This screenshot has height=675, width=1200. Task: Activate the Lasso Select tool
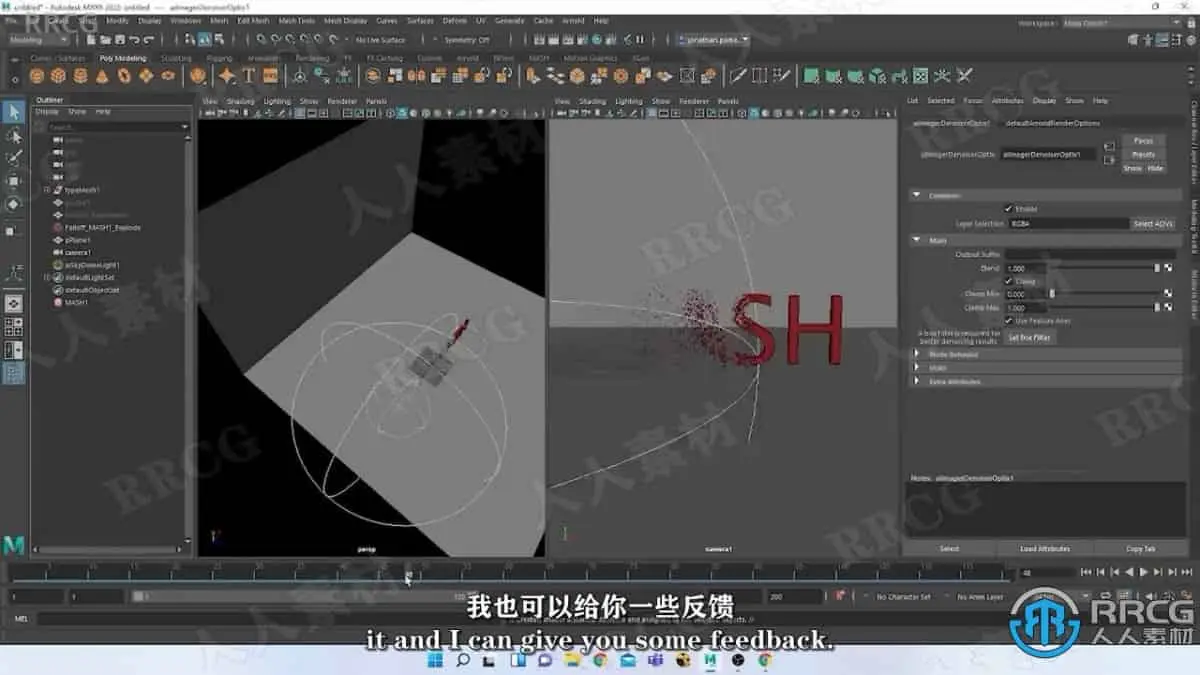pyautogui.click(x=14, y=136)
